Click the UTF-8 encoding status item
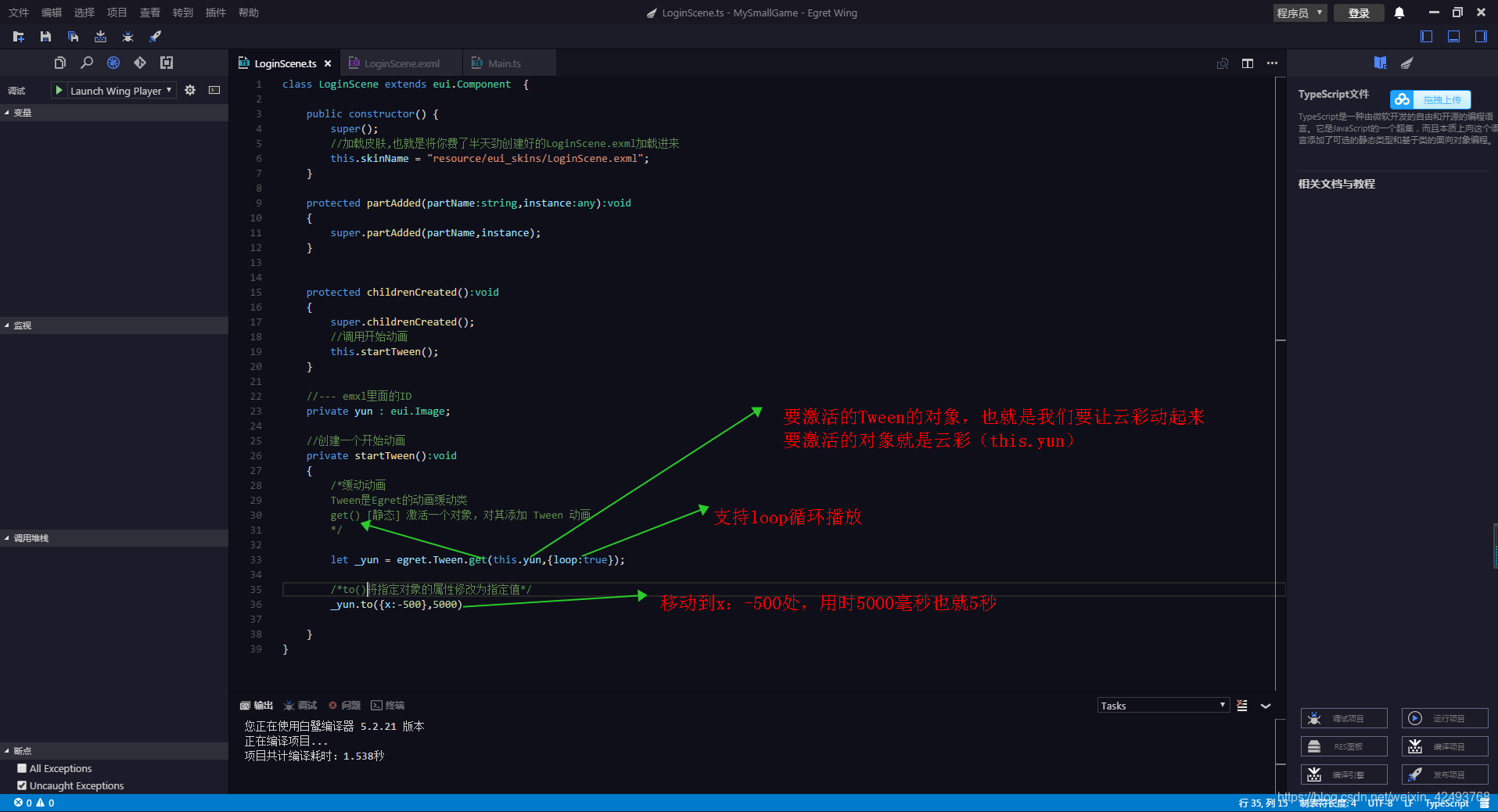Image resolution: width=1498 pixels, height=812 pixels. (x=1381, y=803)
